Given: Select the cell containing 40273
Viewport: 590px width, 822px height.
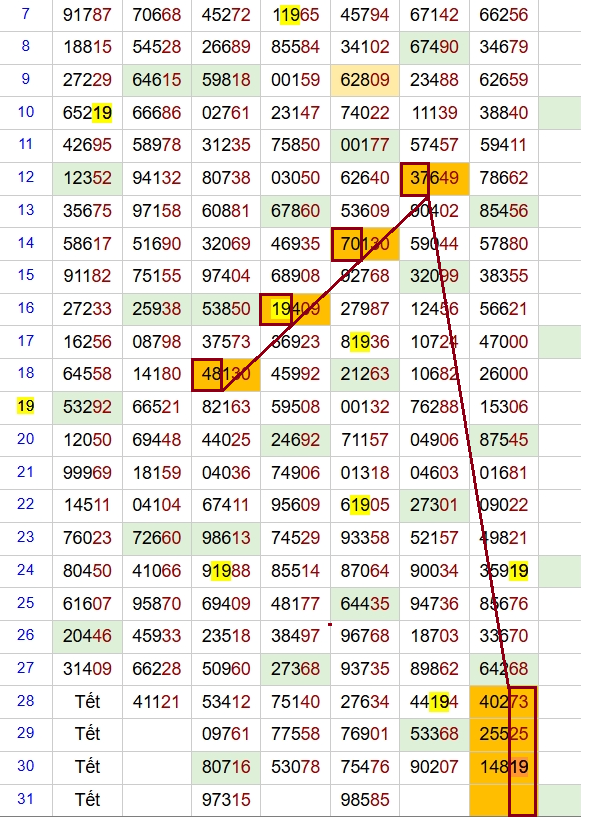Looking at the screenshot, I should (x=503, y=702).
